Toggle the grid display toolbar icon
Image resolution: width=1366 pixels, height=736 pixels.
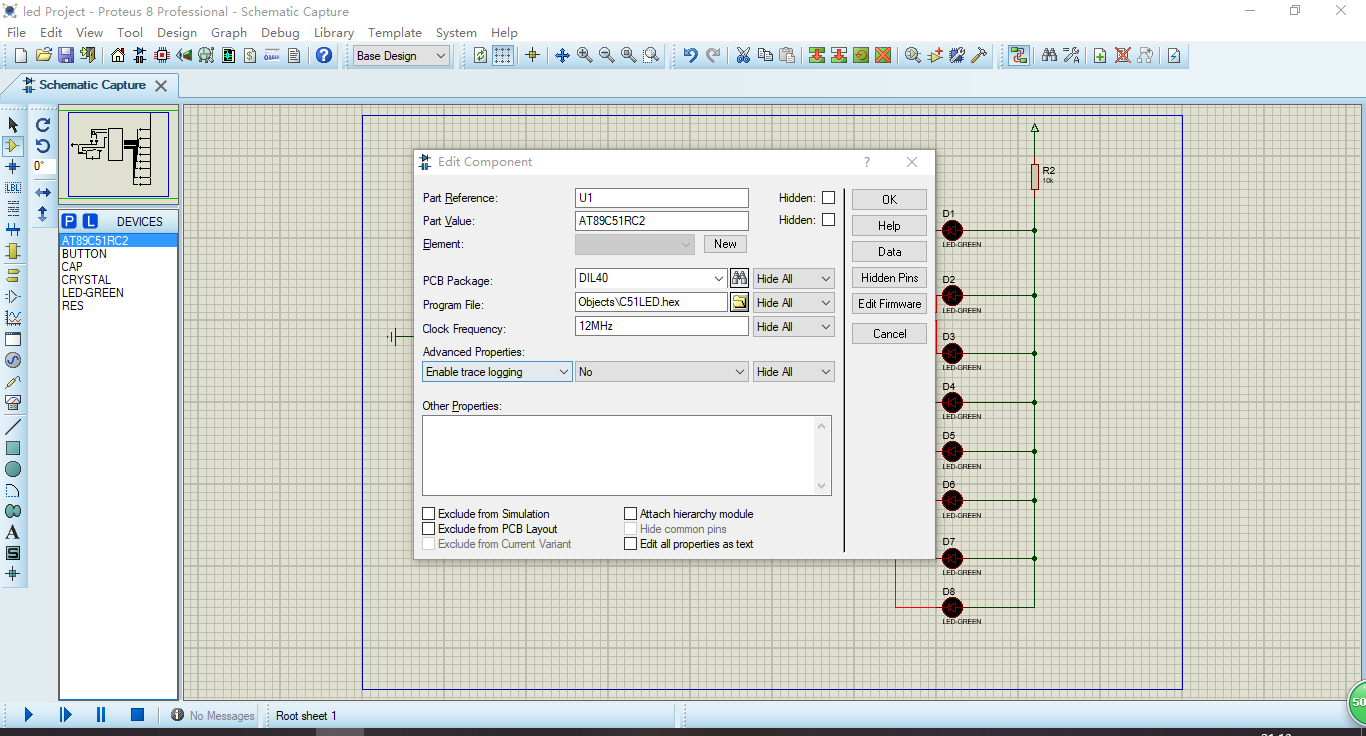tap(503, 55)
